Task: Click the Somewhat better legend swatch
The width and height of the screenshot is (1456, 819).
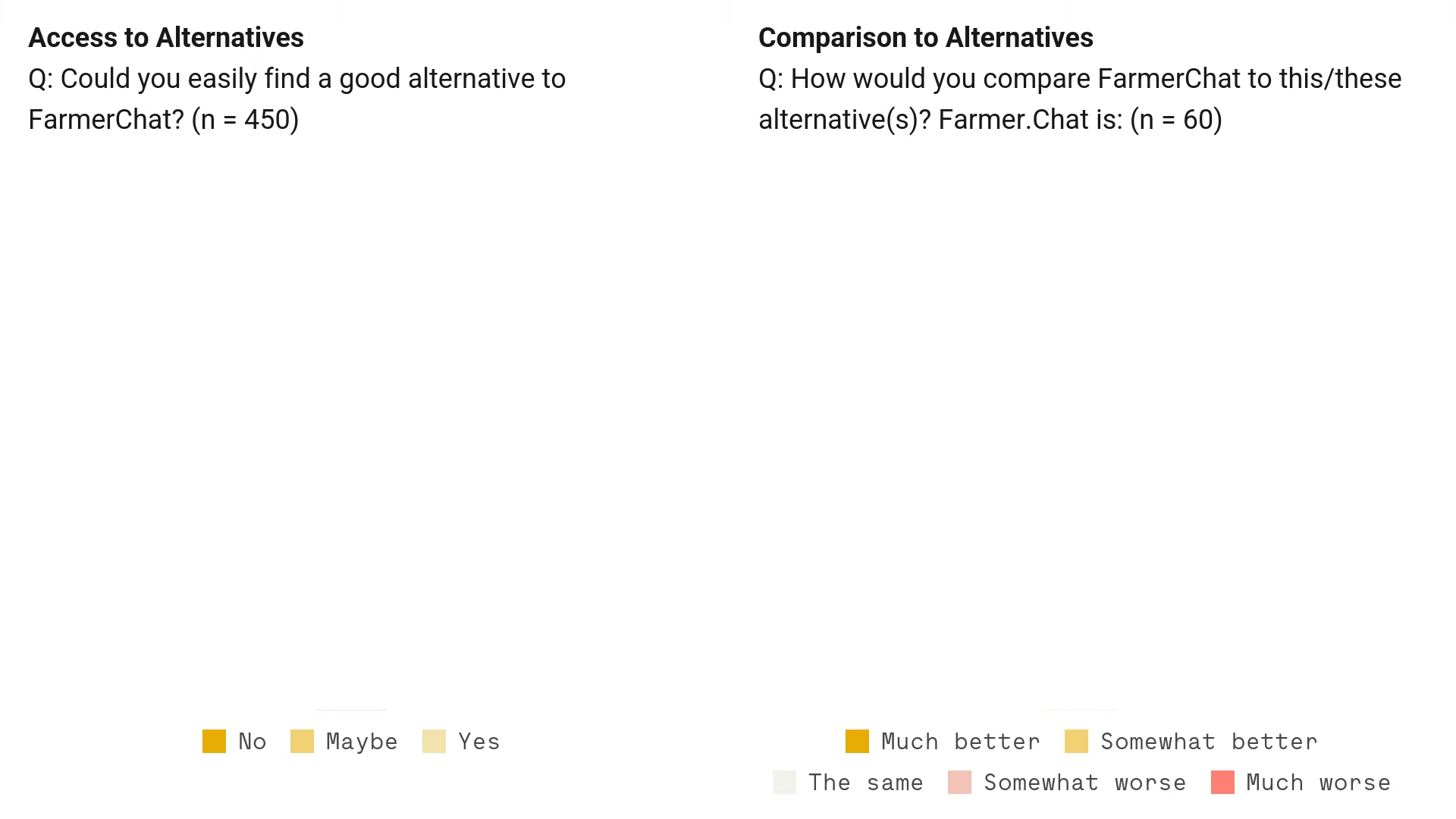Action: pos(1076,742)
